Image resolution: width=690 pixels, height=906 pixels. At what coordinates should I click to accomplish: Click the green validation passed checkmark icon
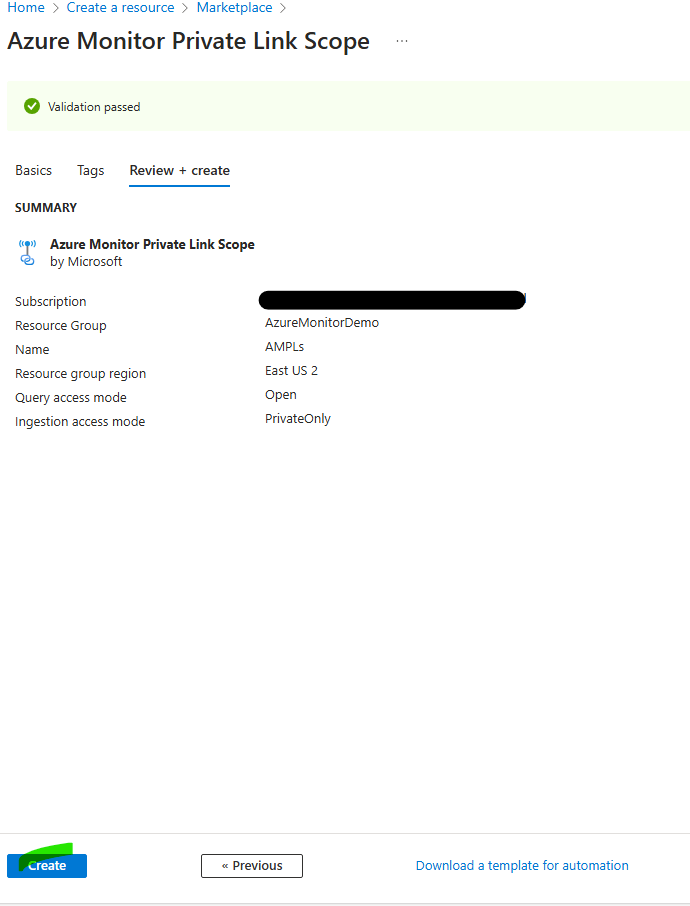coord(32,106)
